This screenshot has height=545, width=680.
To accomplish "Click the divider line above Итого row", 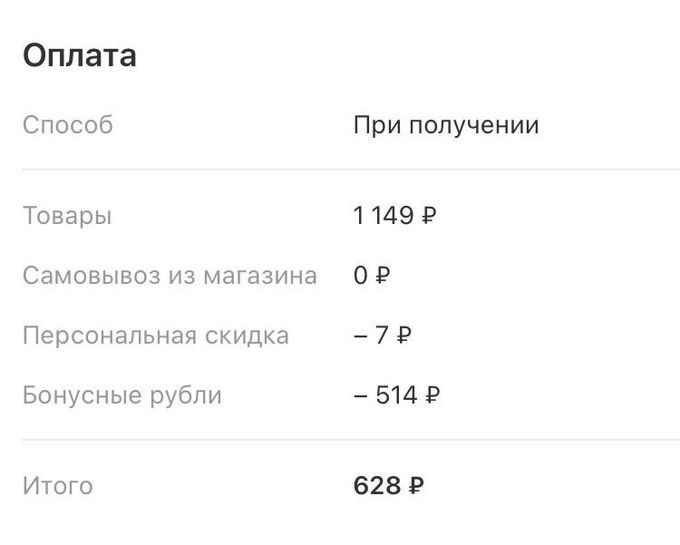I will pos(350,440).
